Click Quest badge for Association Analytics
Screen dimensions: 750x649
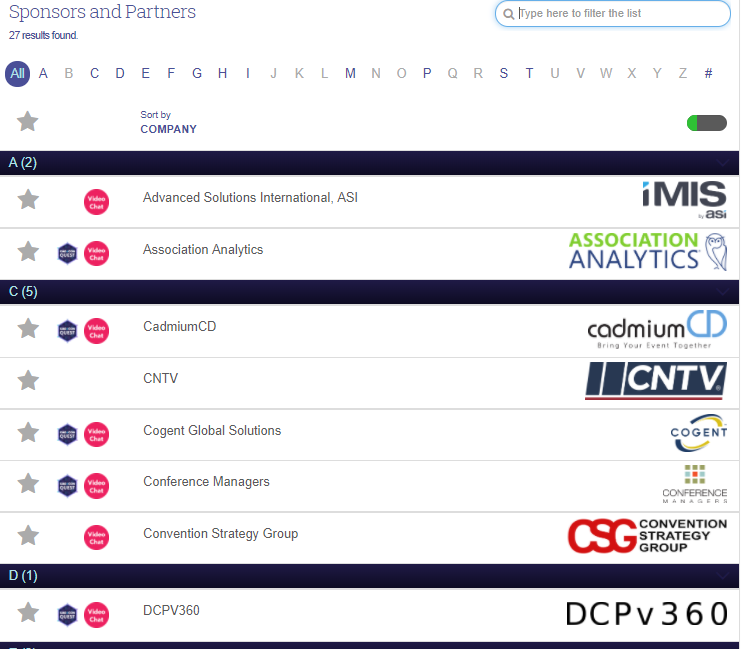67,253
